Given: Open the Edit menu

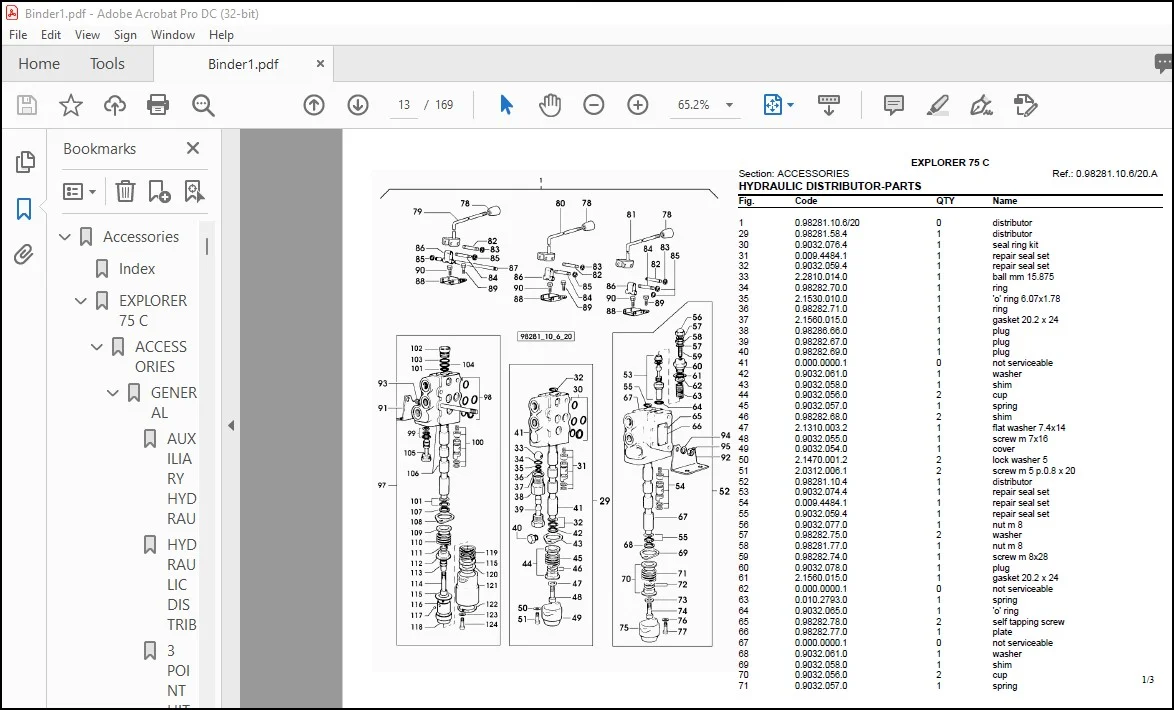Looking at the screenshot, I should [51, 35].
